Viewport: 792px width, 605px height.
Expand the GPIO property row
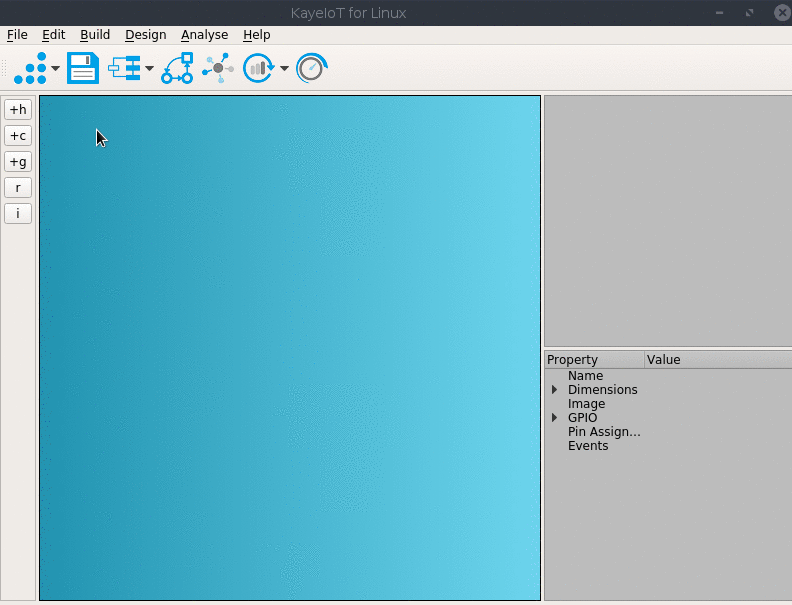click(x=555, y=418)
